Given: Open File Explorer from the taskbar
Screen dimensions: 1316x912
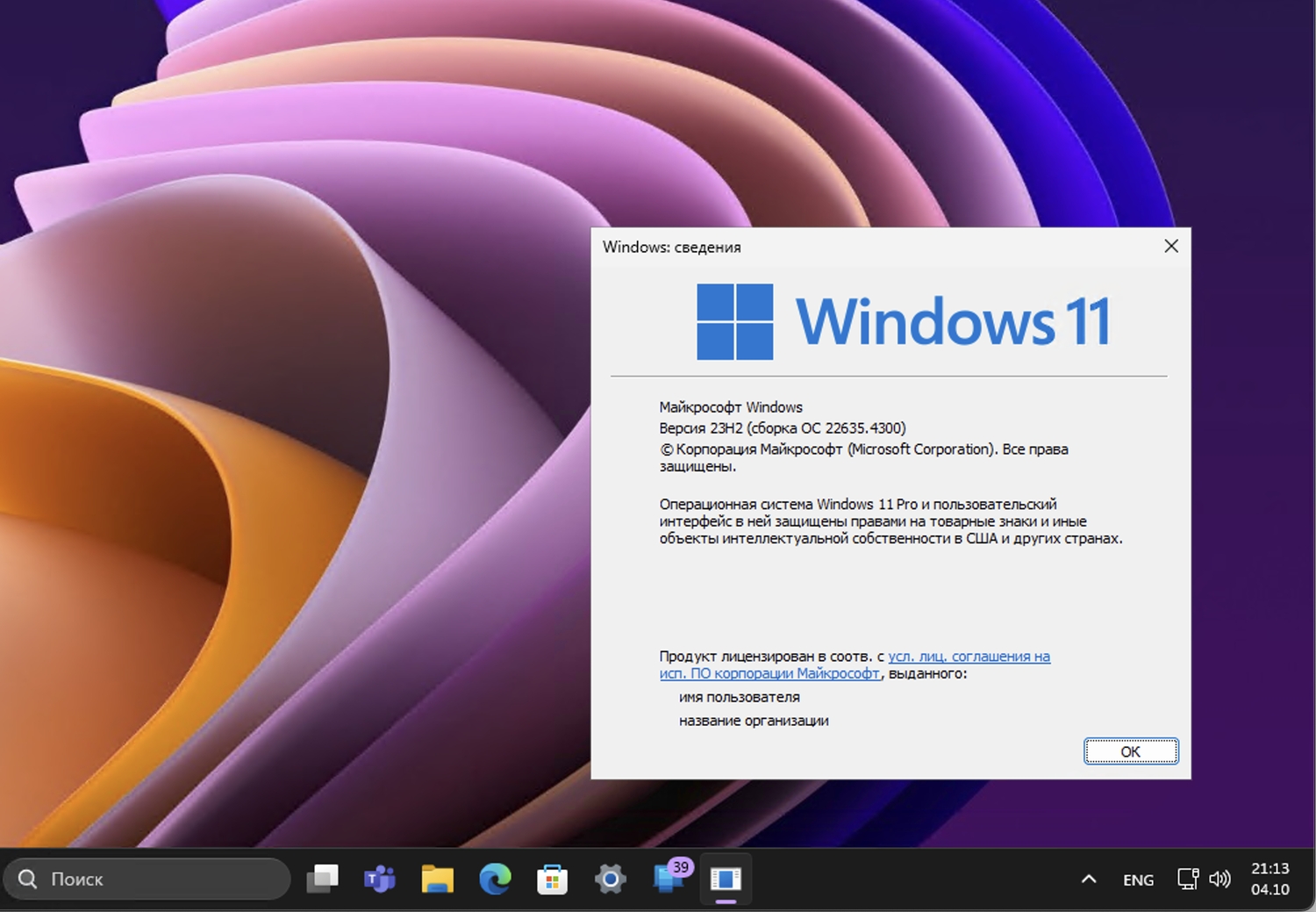Looking at the screenshot, I should [438, 879].
